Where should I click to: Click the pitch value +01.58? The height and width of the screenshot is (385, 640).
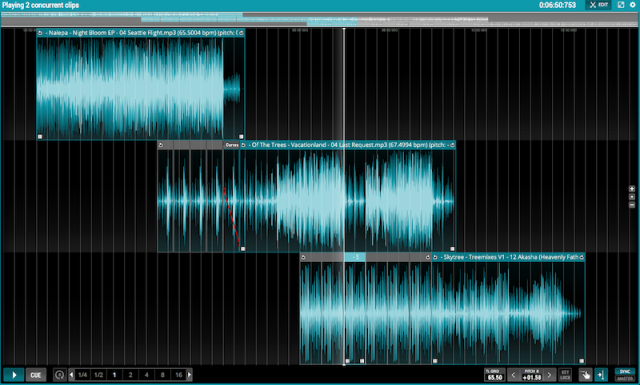coord(531,377)
